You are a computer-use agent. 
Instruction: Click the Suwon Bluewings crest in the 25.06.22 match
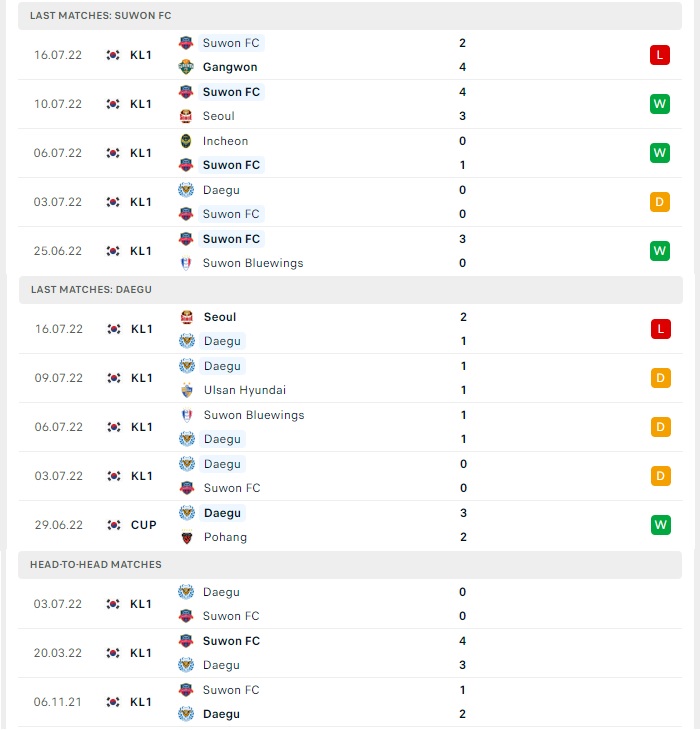[186, 263]
